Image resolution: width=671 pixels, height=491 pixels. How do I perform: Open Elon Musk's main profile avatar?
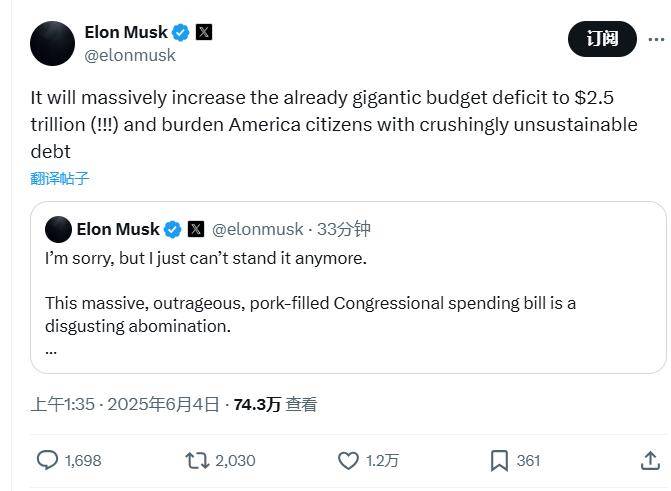pyautogui.click(x=52, y=43)
